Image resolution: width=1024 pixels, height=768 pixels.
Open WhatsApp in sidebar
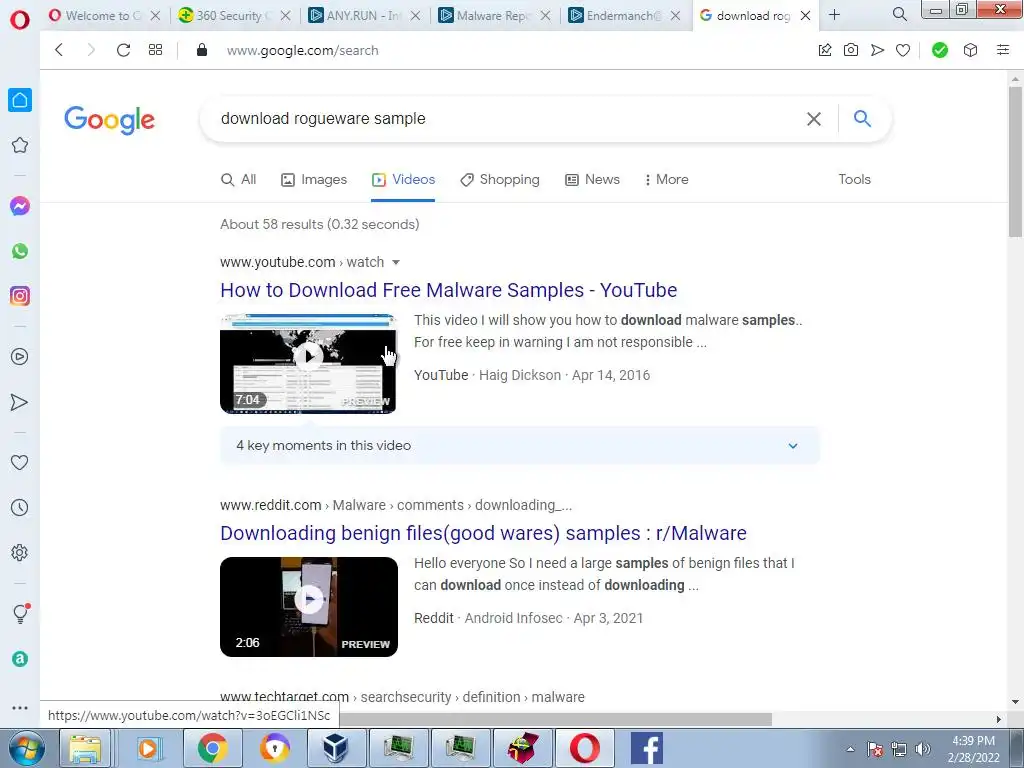(20, 251)
